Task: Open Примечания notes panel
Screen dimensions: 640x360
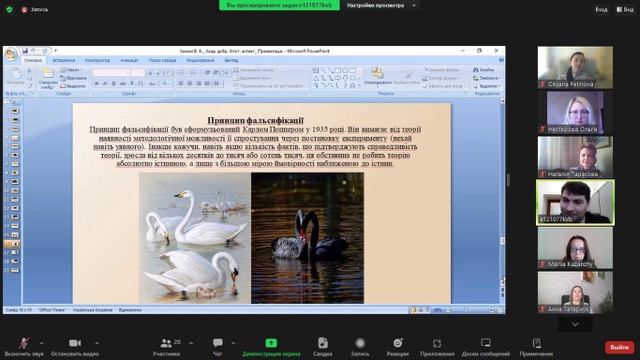Action: [536, 347]
